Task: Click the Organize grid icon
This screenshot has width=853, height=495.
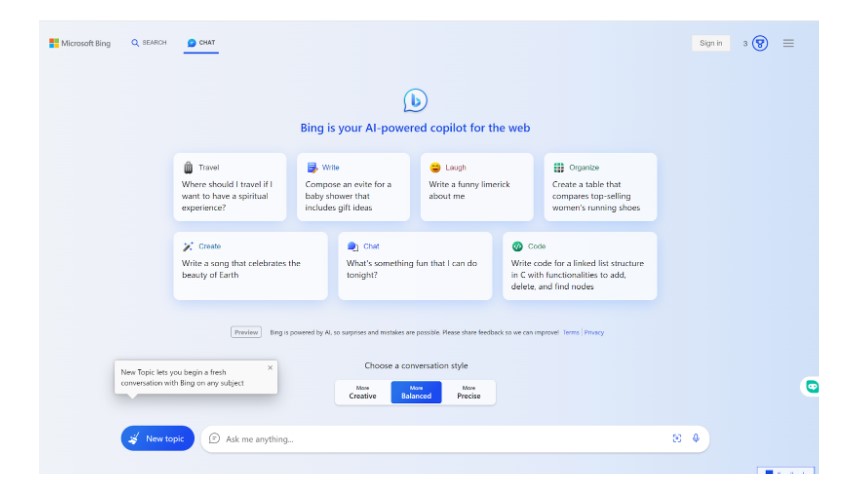Action: tap(559, 168)
